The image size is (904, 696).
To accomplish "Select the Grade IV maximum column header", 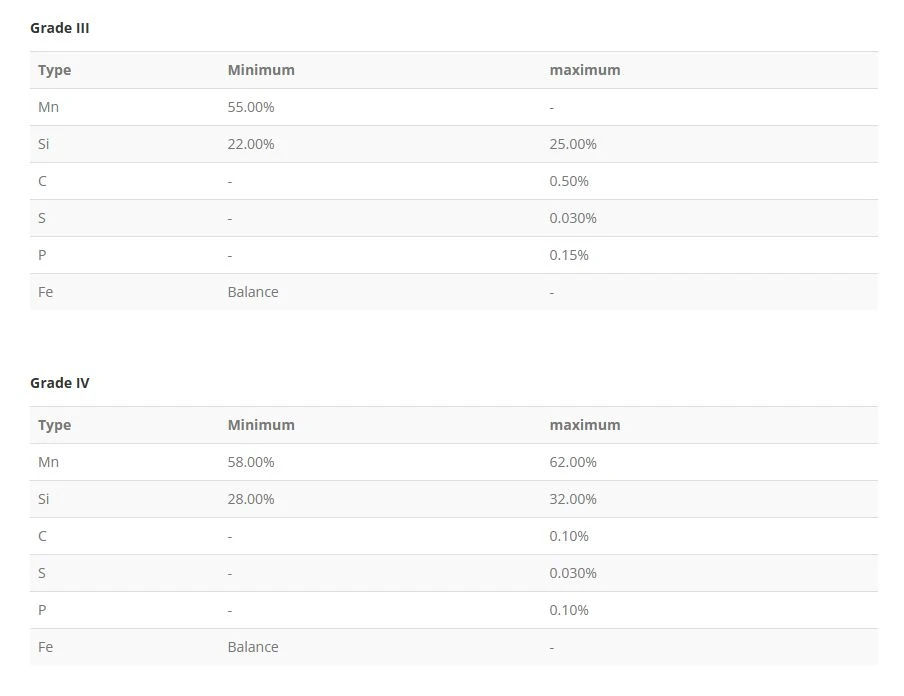I will click(x=585, y=425).
